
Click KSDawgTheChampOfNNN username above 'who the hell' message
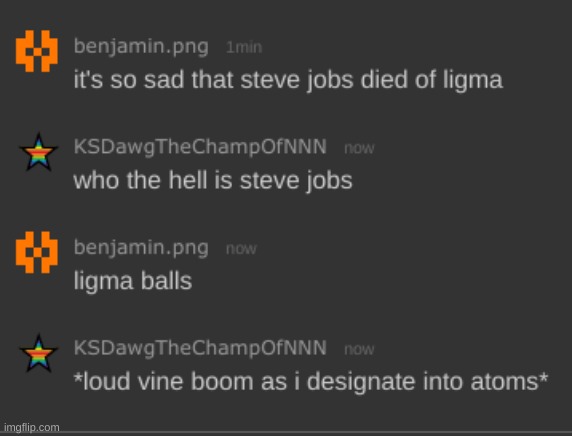tap(200, 147)
